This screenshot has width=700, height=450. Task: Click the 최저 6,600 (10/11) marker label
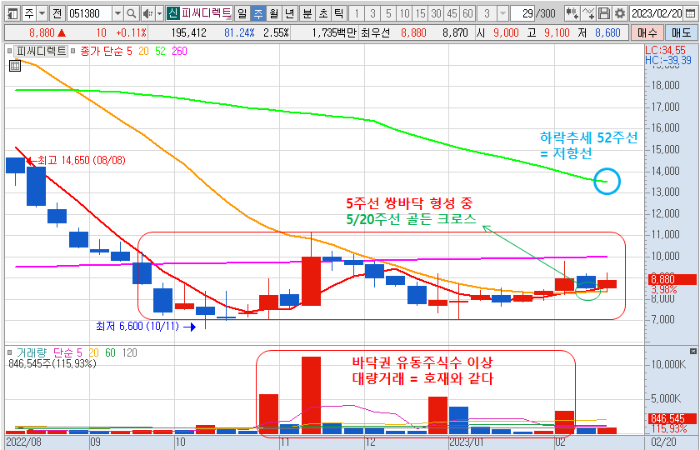tap(137, 326)
